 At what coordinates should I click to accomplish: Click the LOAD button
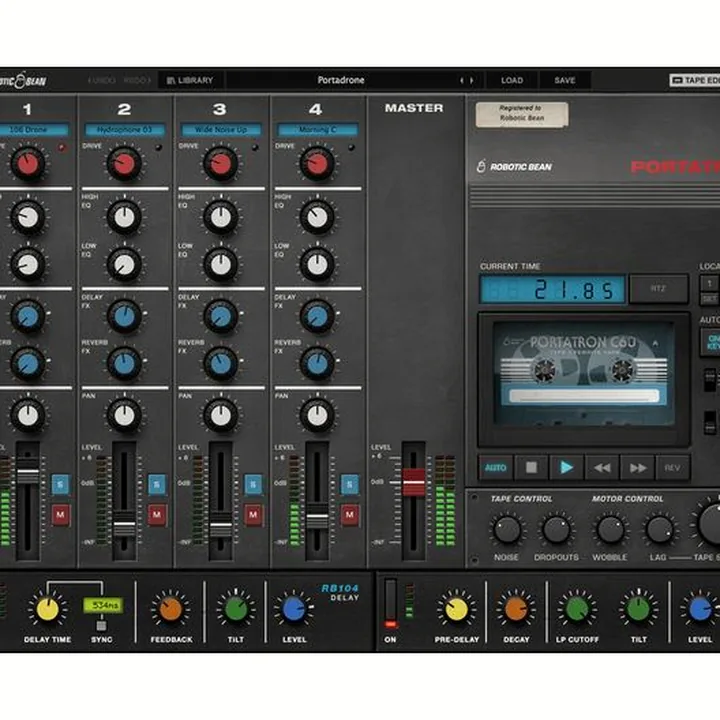(512, 80)
